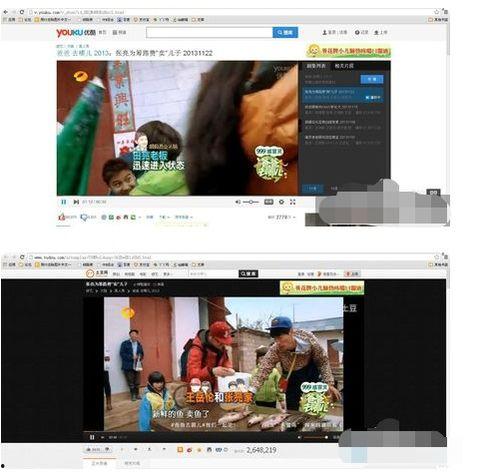Expand the Youku download dropdown below player
500x472 pixels.
[163, 217]
